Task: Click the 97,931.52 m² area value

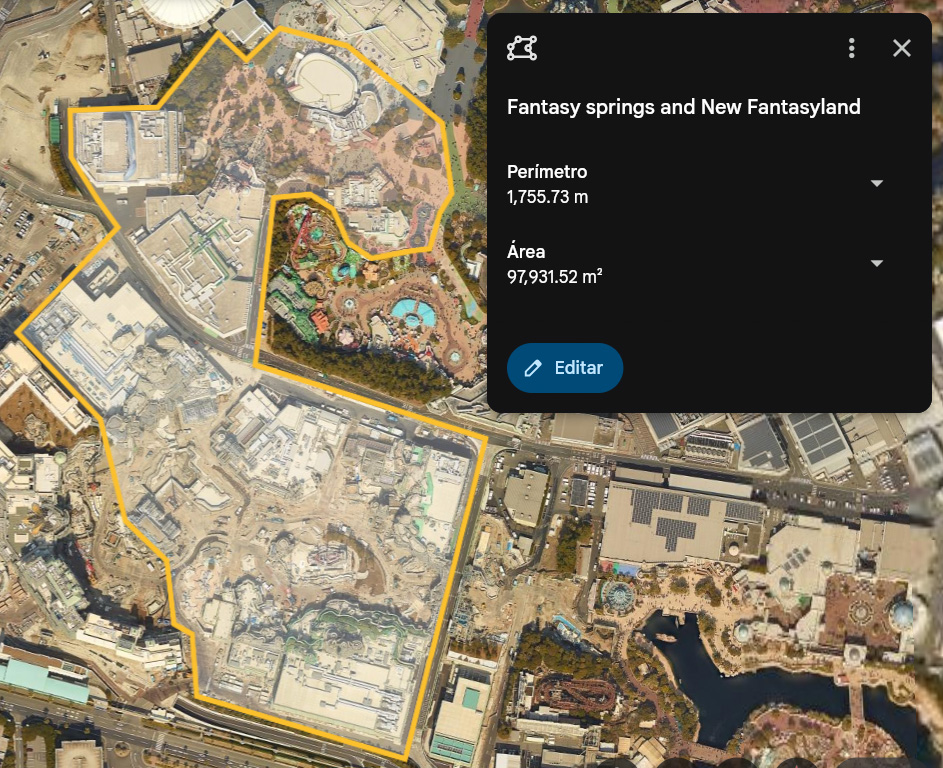Action: point(554,277)
